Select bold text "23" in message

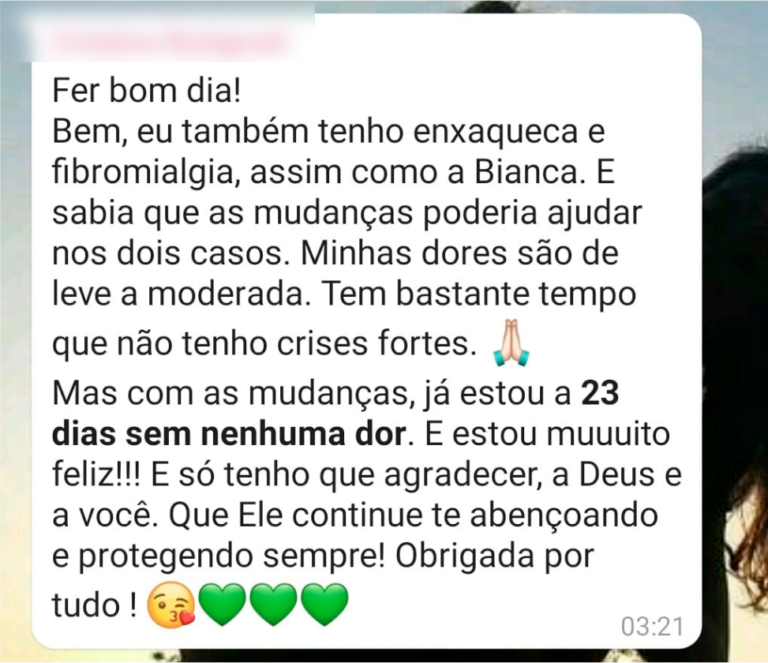click(600, 393)
